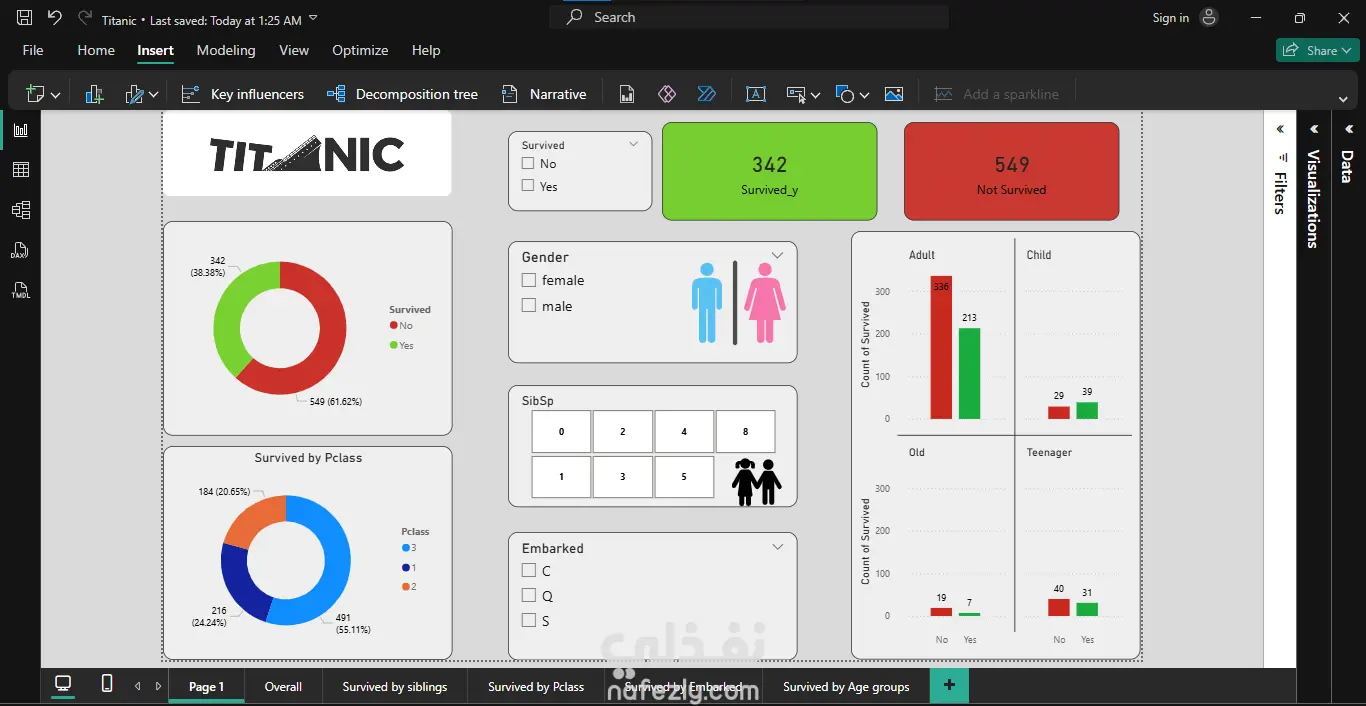Viewport: 1366px width, 706px height.
Task: Click the New page icon in ribbon
Action: pos(36,94)
